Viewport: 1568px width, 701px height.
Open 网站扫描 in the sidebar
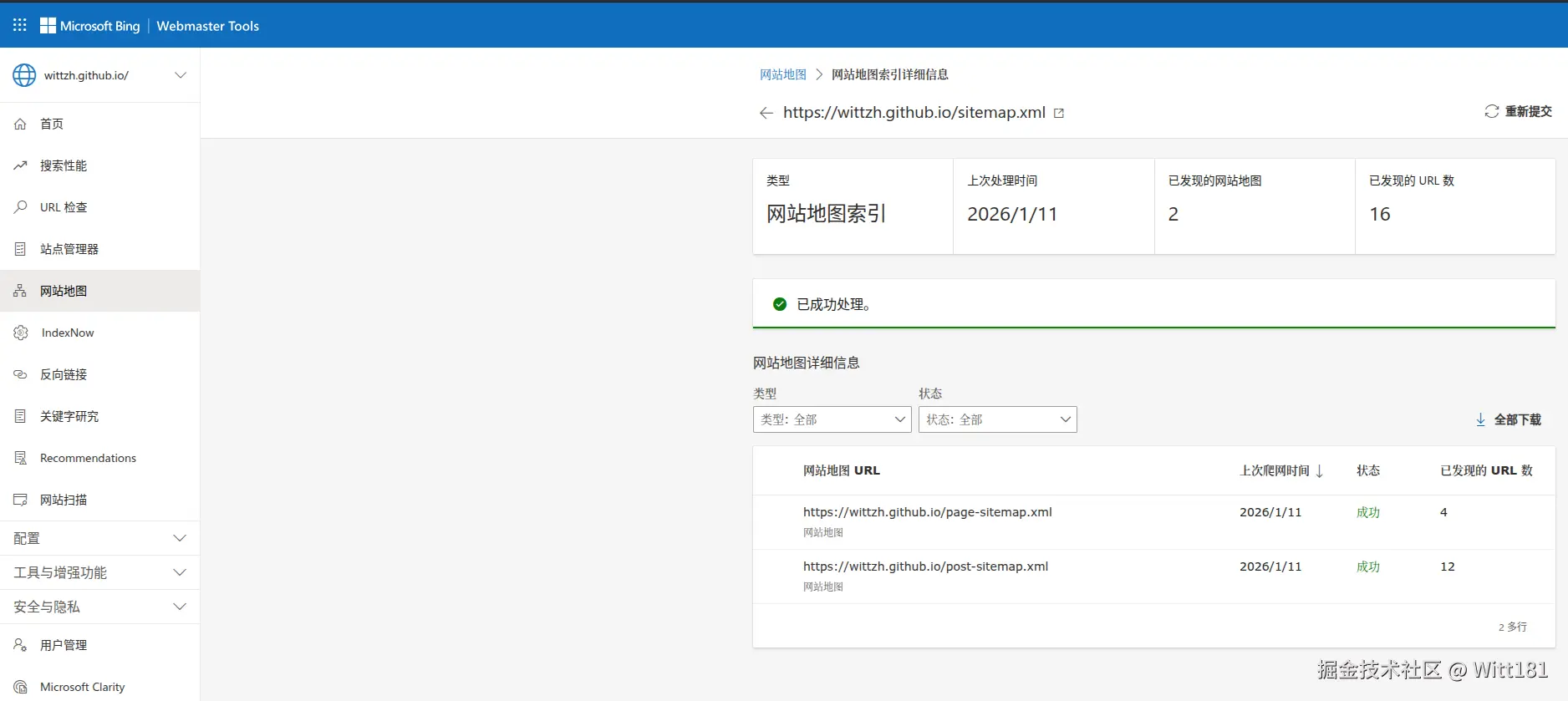point(100,500)
